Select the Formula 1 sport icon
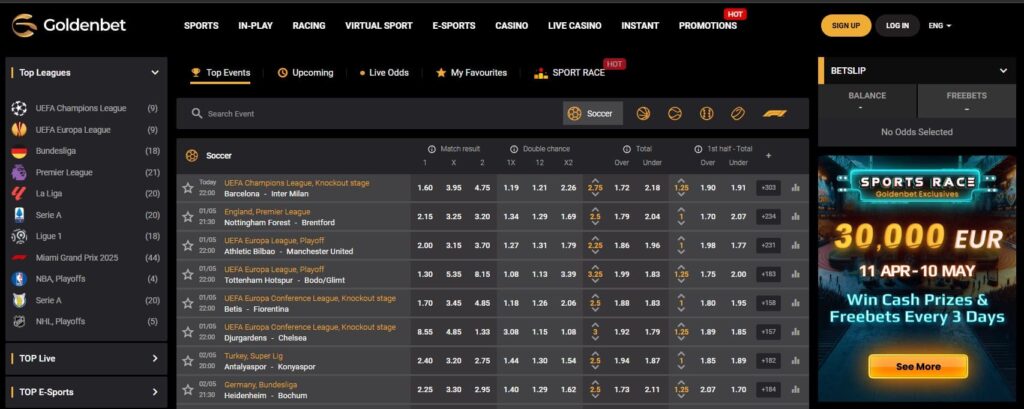Viewport: 1024px width, 409px height. point(775,114)
